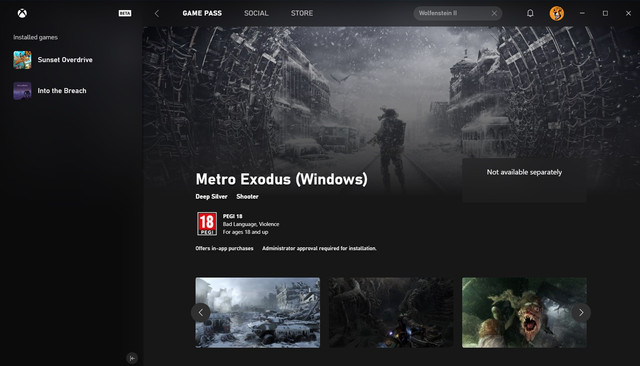Collapse the sidebar with bottom arrow
640x366 pixels.
click(x=132, y=358)
